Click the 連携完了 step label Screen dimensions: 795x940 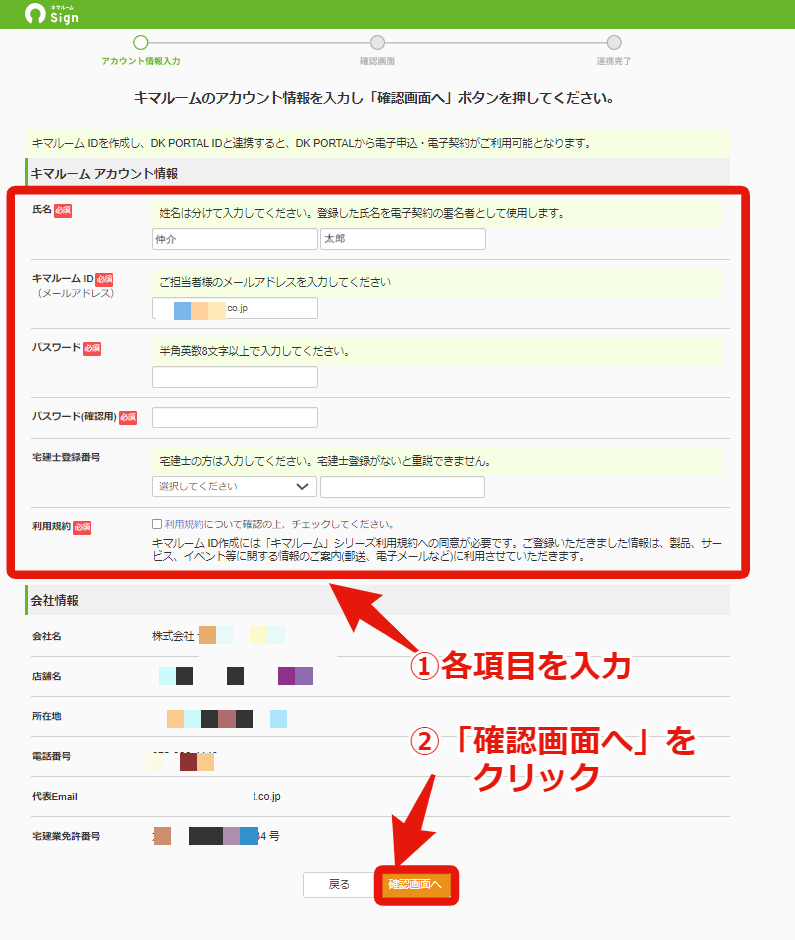(x=613, y=61)
